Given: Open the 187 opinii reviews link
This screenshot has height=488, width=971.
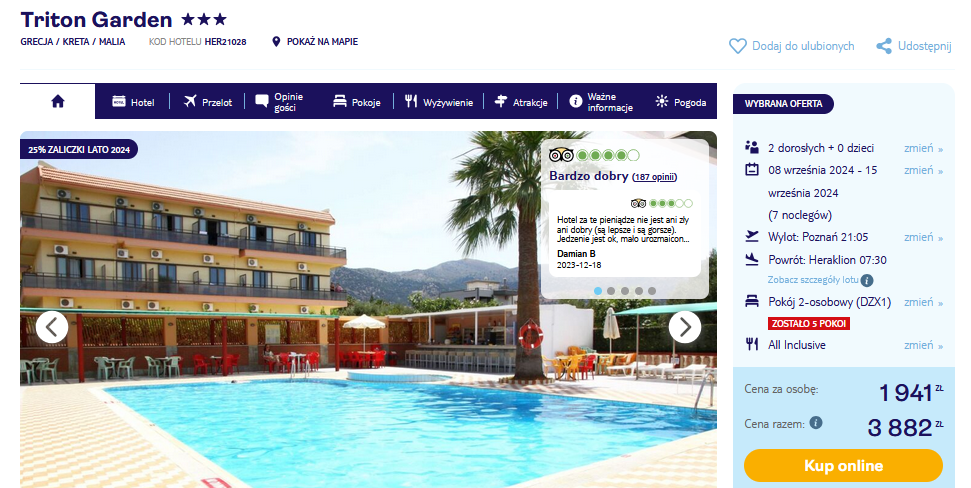Looking at the screenshot, I should (x=655, y=177).
